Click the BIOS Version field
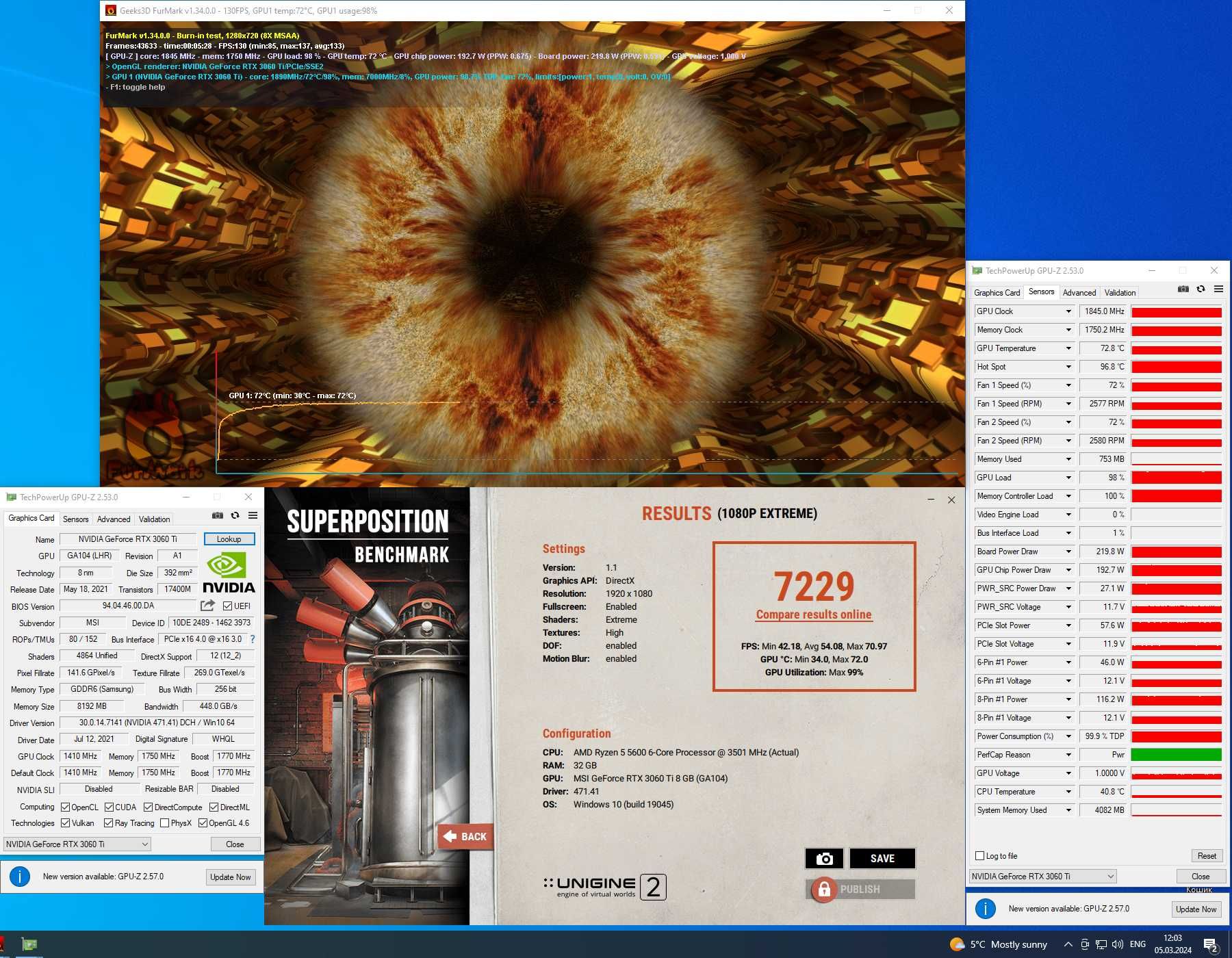This screenshot has height=958, width=1232. (x=128, y=606)
